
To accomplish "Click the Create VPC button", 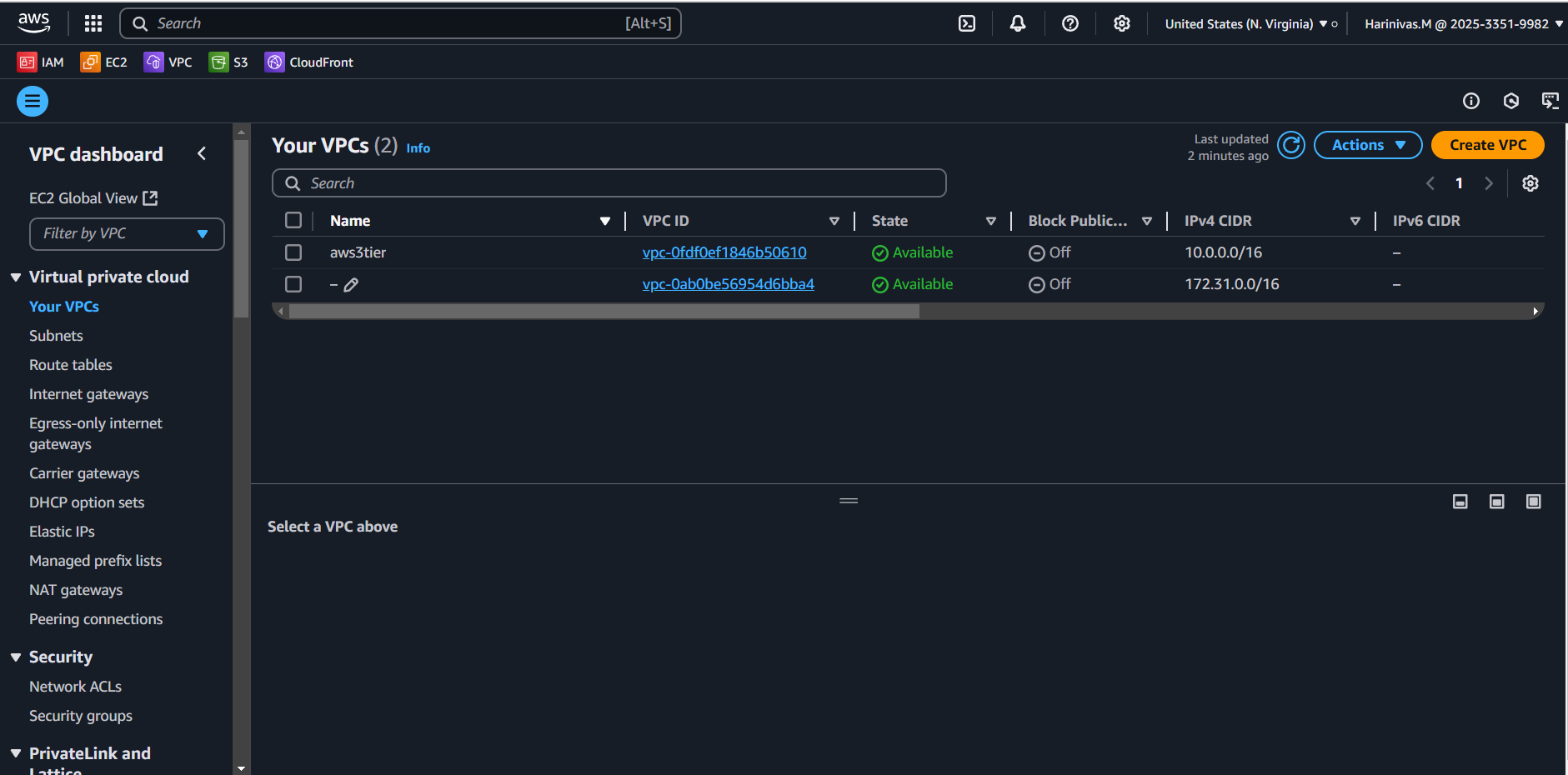I will [1488, 145].
